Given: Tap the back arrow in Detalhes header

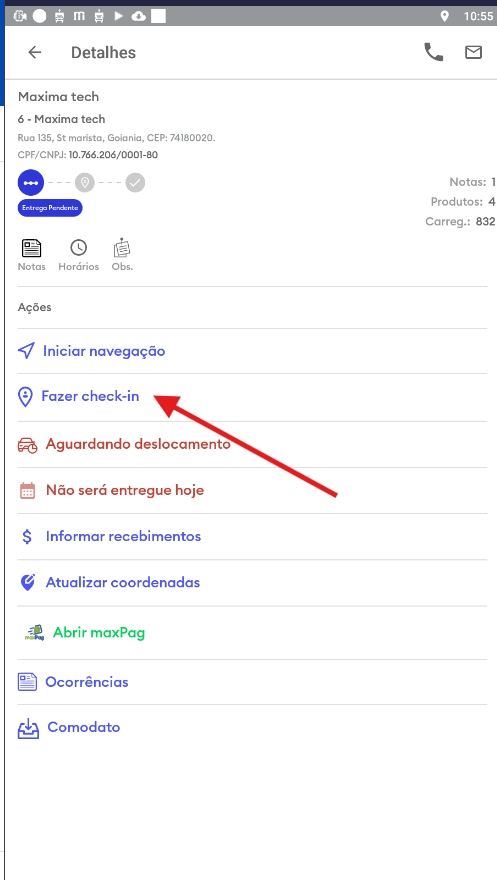Looking at the screenshot, I should coord(35,52).
